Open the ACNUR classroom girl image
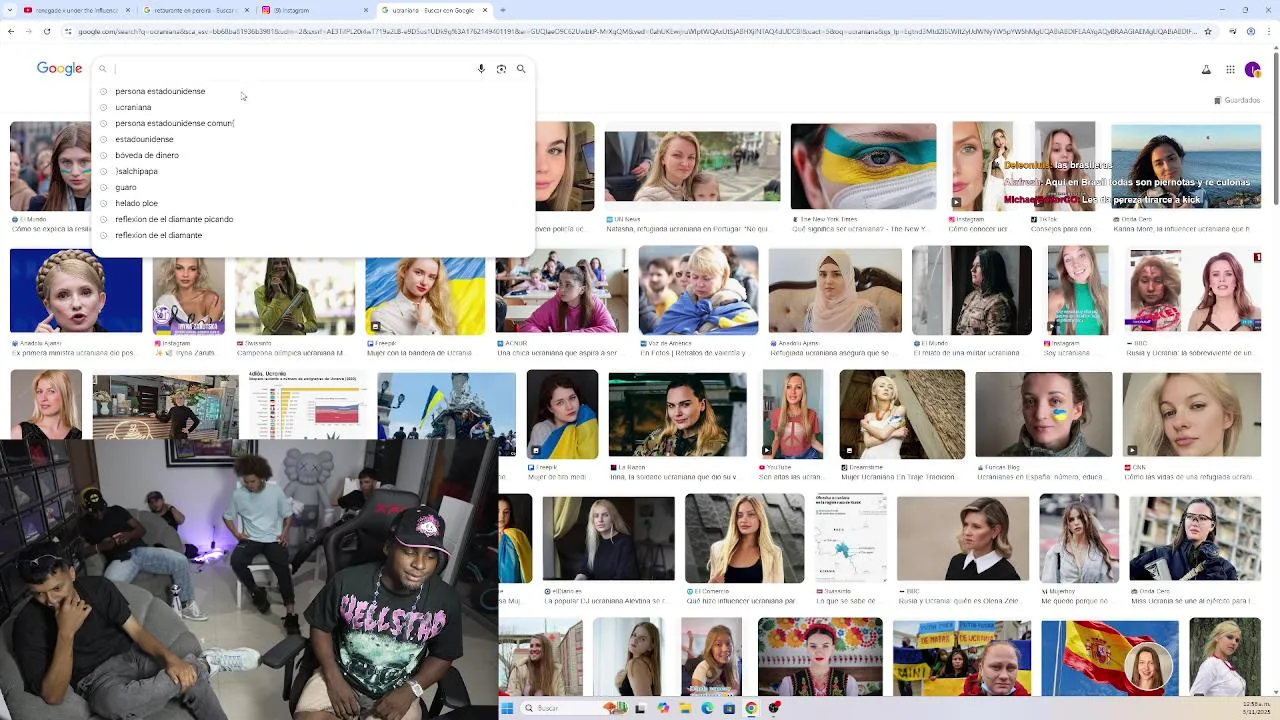This screenshot has height=720, width=1280. point(562,291)
